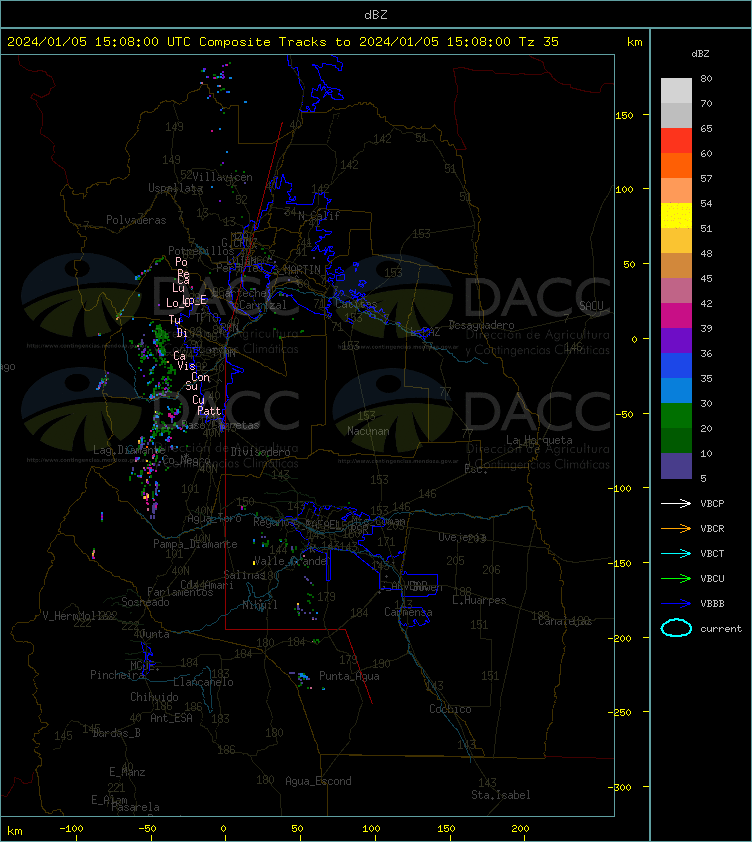
Task: Click the 'Vis' station label in white
Action: tap(186, 366)
